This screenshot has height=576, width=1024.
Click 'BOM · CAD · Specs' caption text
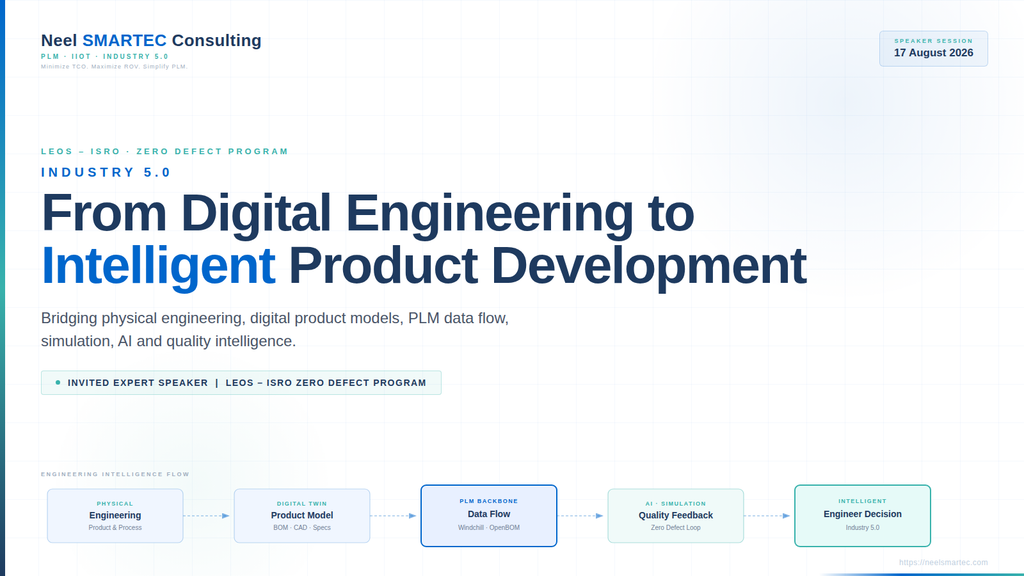(x=302, y=528)
